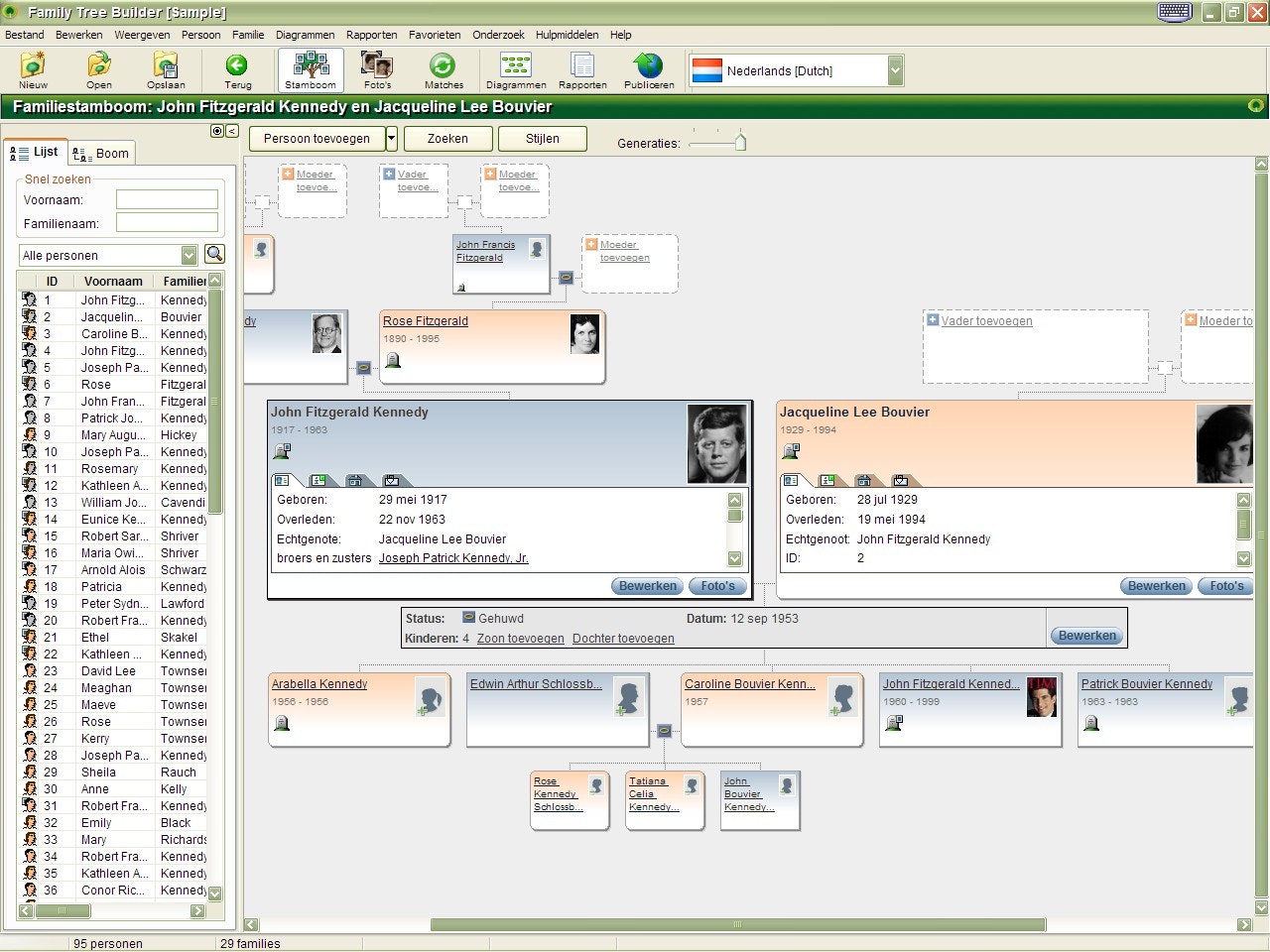Follow the Joseph Patrick Kennedy, Jr. link
1270x952 pixels.
point(452,557)
